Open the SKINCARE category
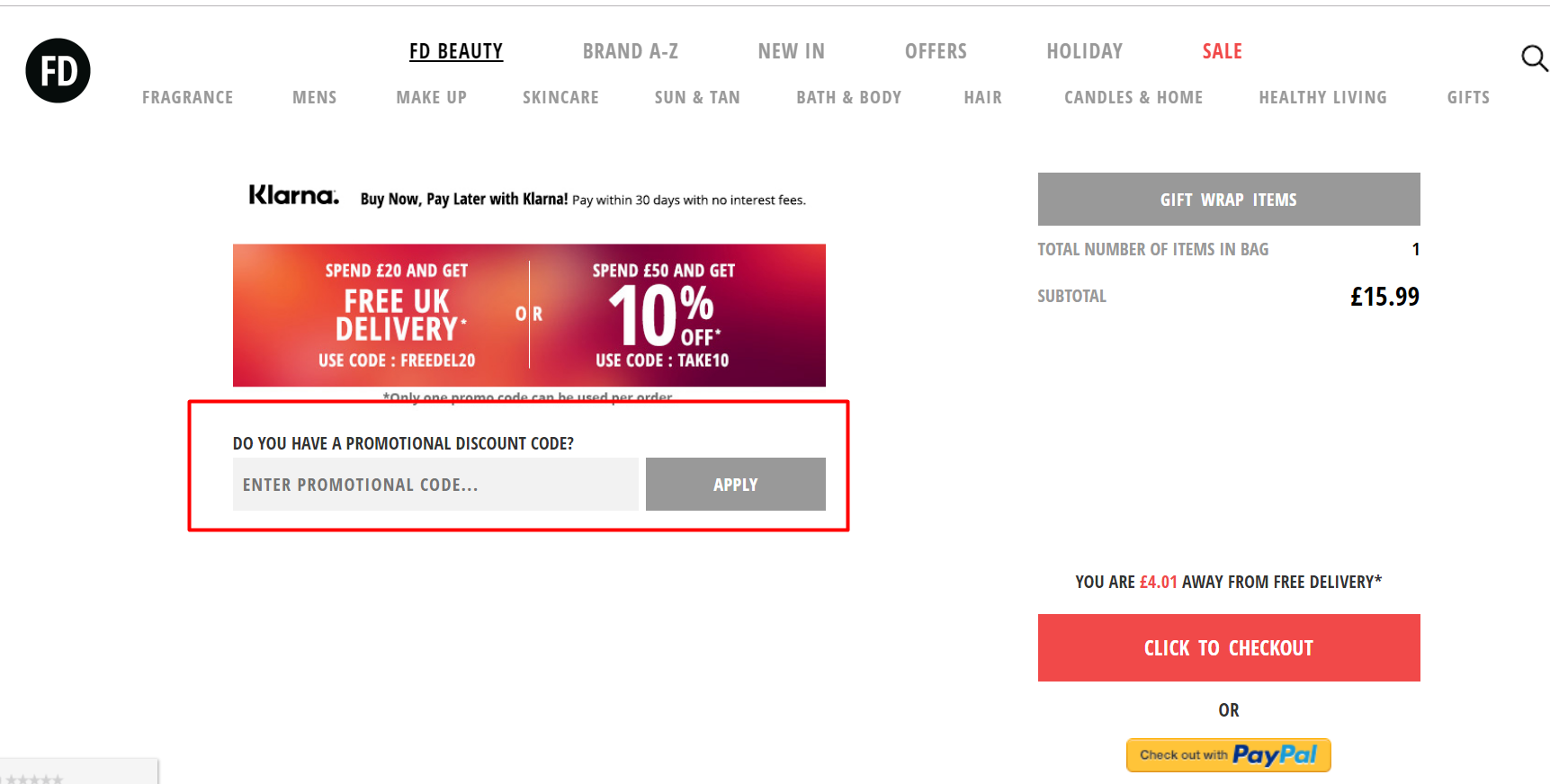The height and width of the screenshot is (784, 1550). pos(560,97)
